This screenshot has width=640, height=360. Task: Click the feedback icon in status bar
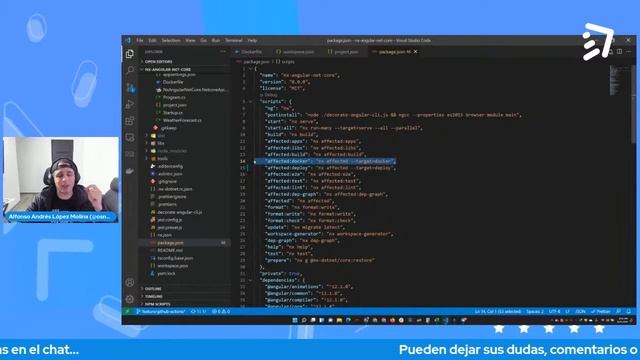point(619,311)
